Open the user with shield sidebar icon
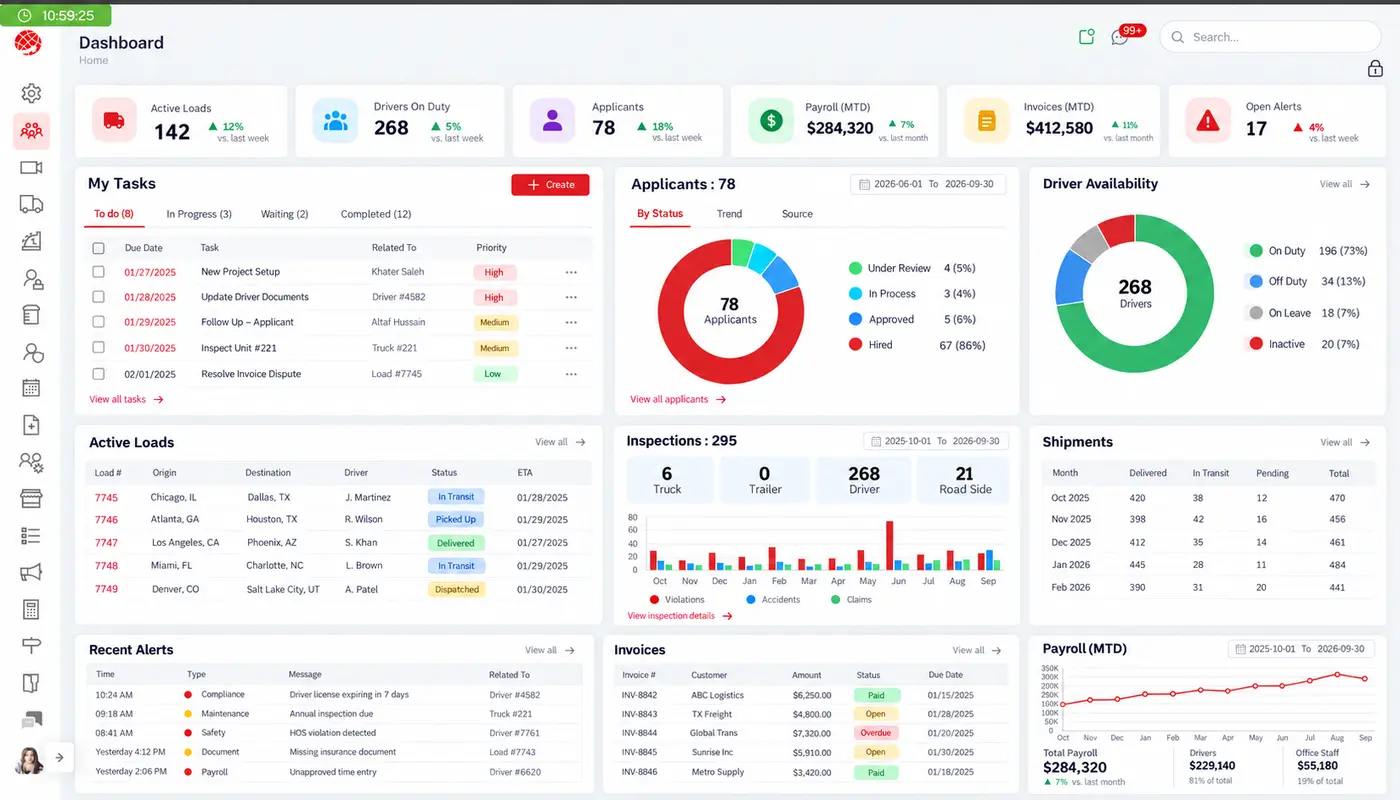The width and height of the screenshot is (1400, 800). click(x=31, y=352)
